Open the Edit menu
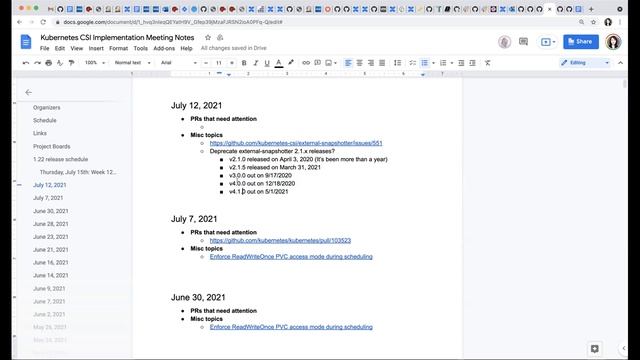The height and width of the screenshot is (360, 640). (x=60, y=48)
